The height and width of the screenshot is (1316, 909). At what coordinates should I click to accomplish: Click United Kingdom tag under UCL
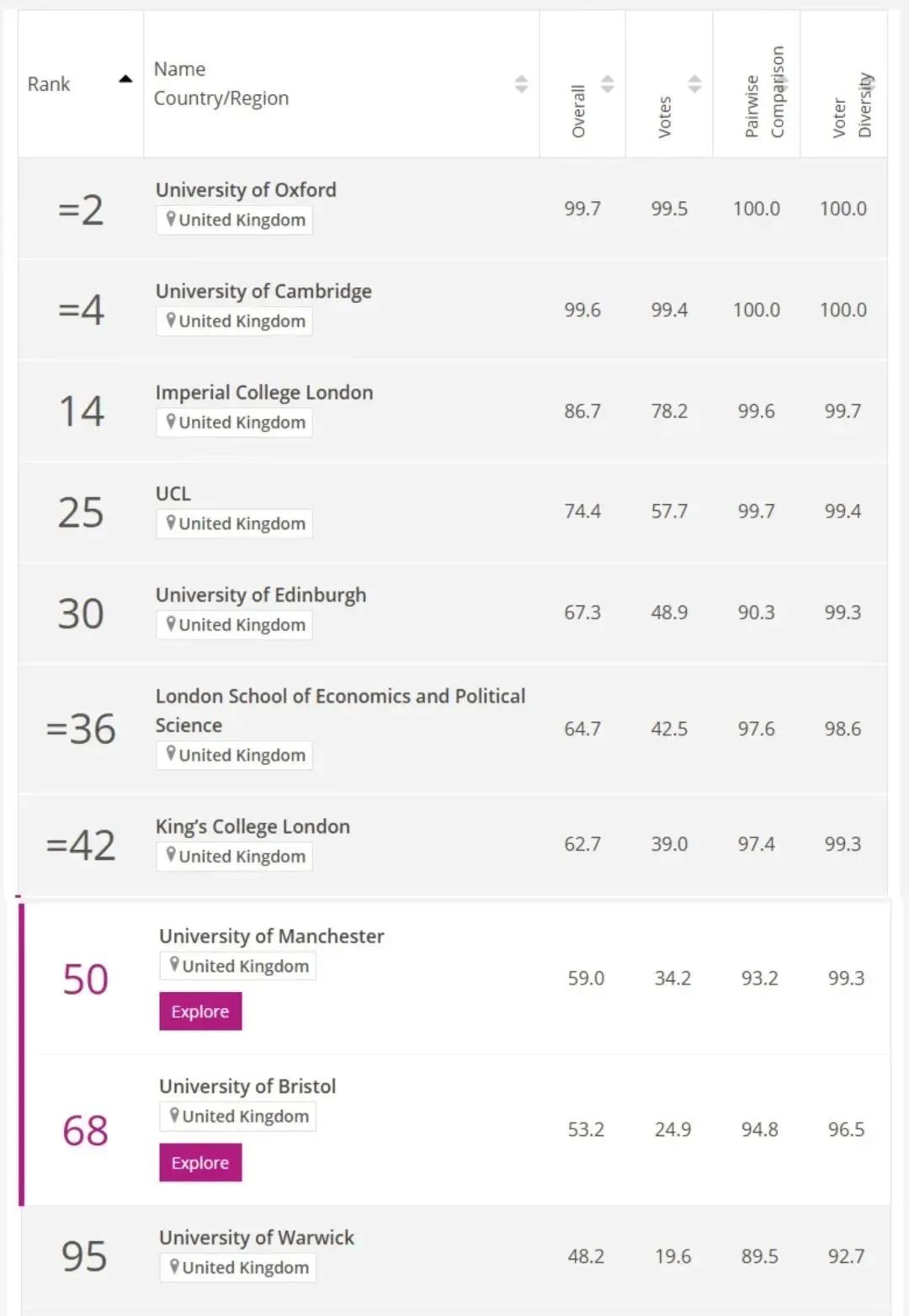click(x=234, y=523)
